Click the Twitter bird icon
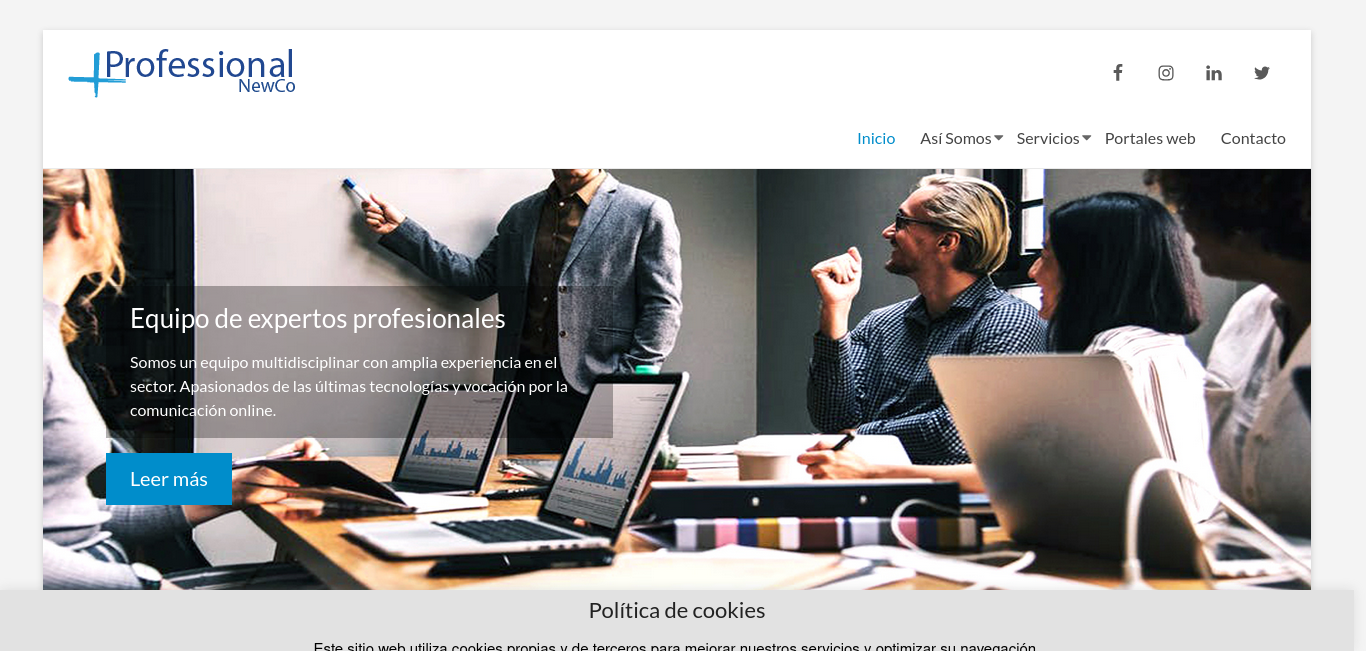This screenshot has height=651, width=1366. pyautogui.click(x=1262, y=73)
